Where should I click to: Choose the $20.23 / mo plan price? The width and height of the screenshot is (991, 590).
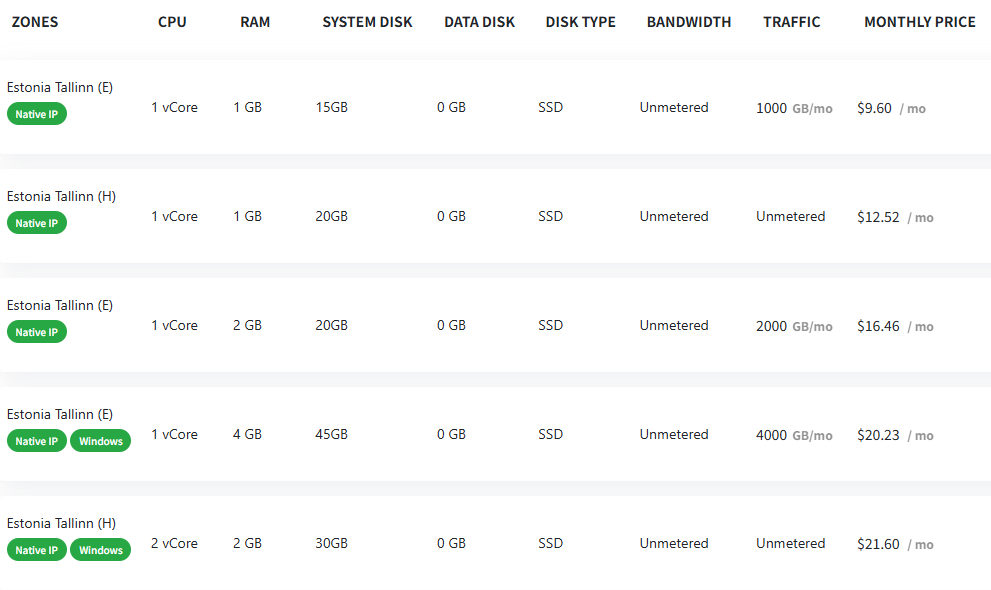click(895, 435)
